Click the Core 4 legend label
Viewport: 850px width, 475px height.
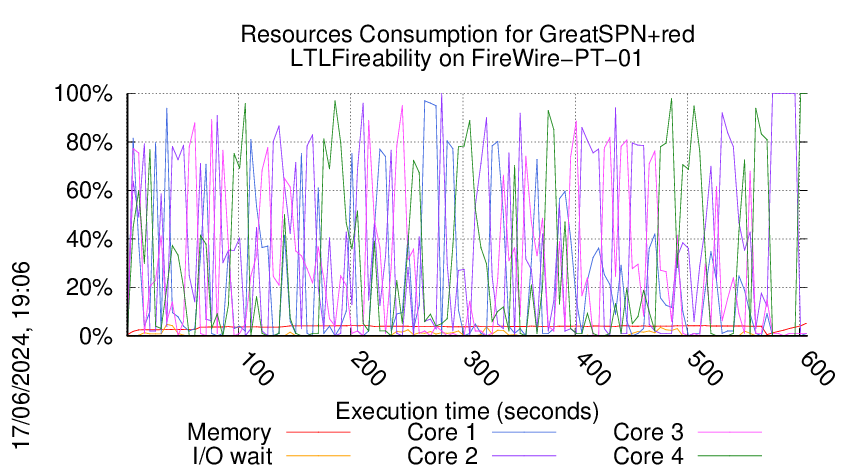coord(648,456)
